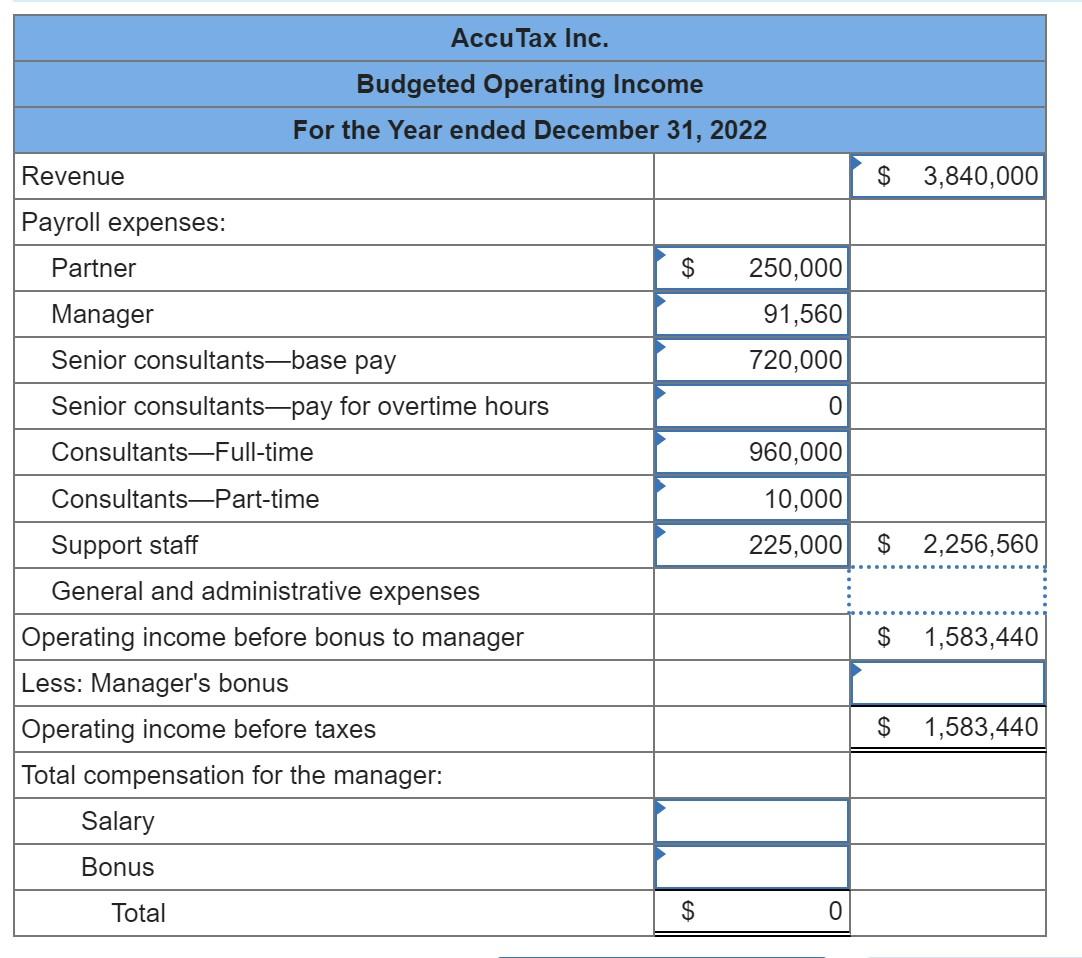Edit the Partner payroll field 250,000
This screenshot has width=1082, height=958.
point(751,268)
